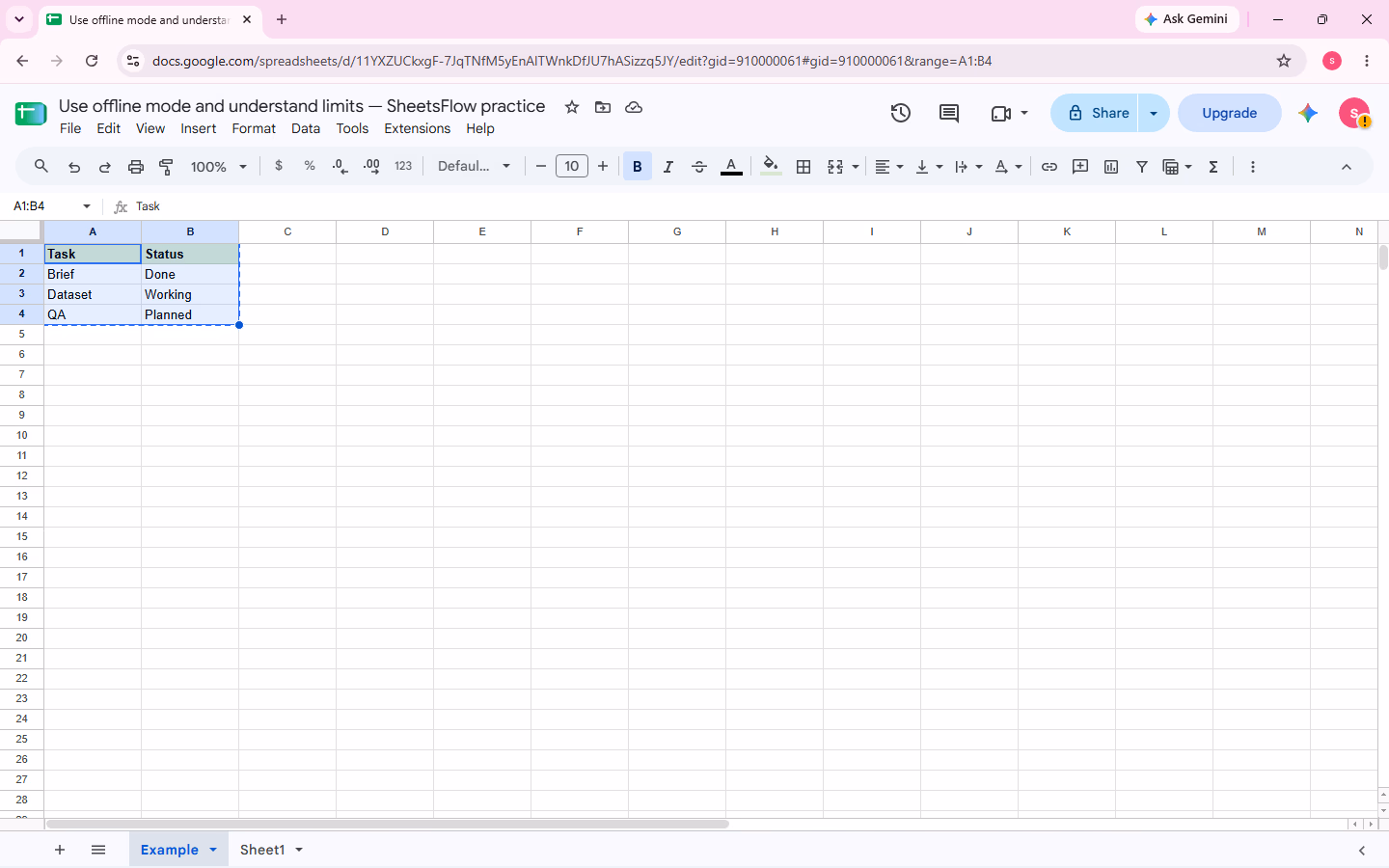This screenshot has width=1389, height=868.
Task: Insert a link
Action: pos(1049,167)
